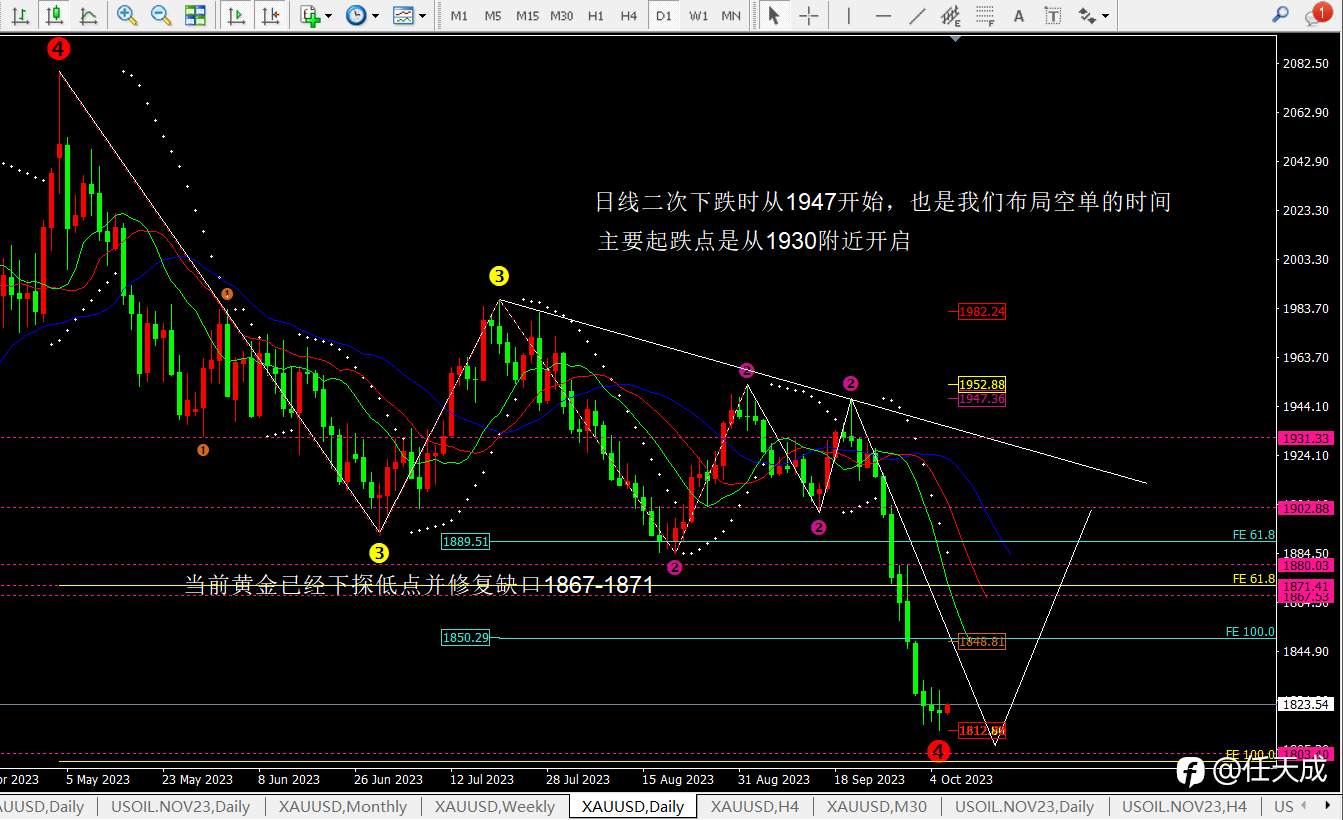Expand the periods dropdown arrow

click(375, 15)
